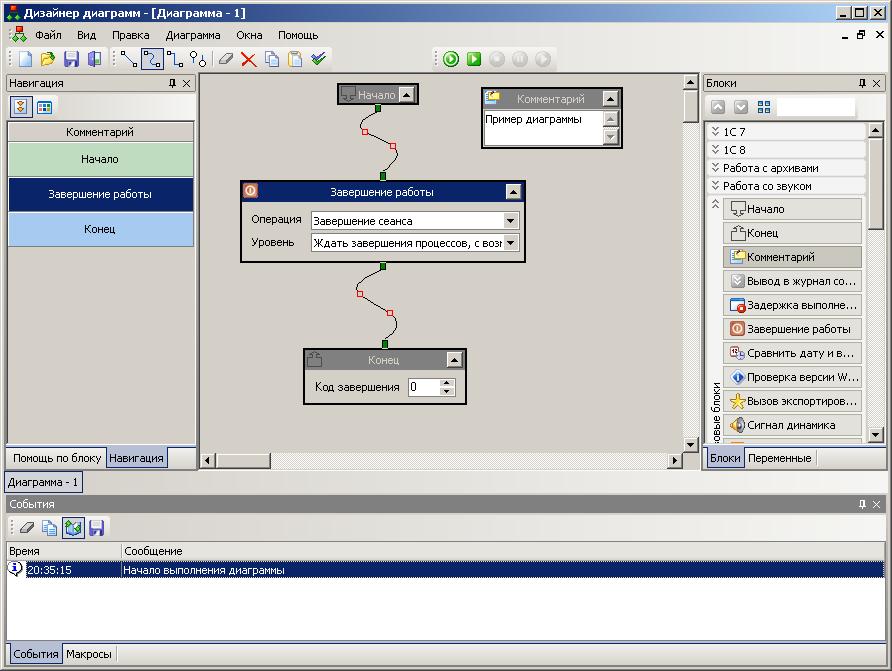Toggle list view in Навигация panel
Screen dimensions: 892x671
tap(21, 106)
